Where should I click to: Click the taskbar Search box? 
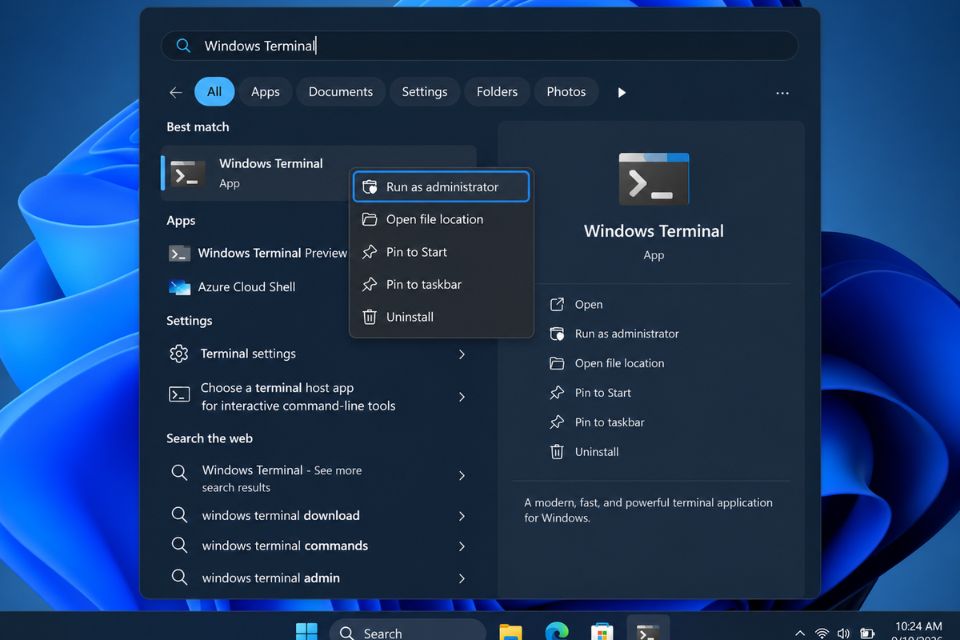pos(408,632)
